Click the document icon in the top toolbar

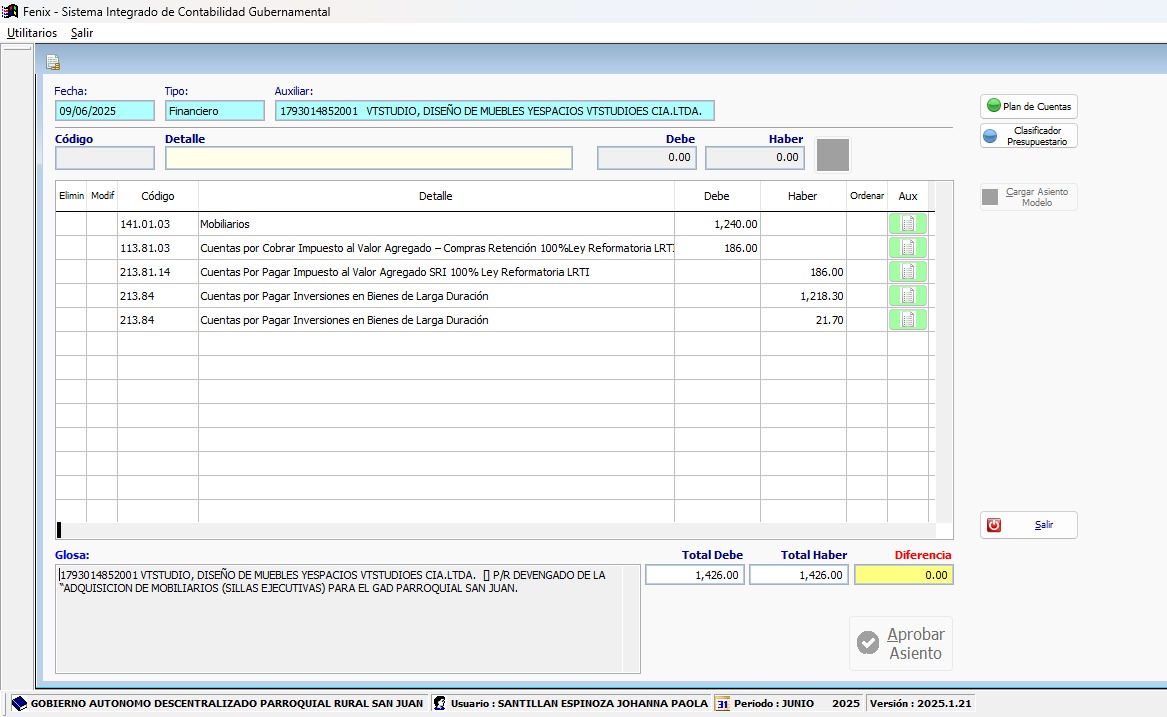(53, 62)
